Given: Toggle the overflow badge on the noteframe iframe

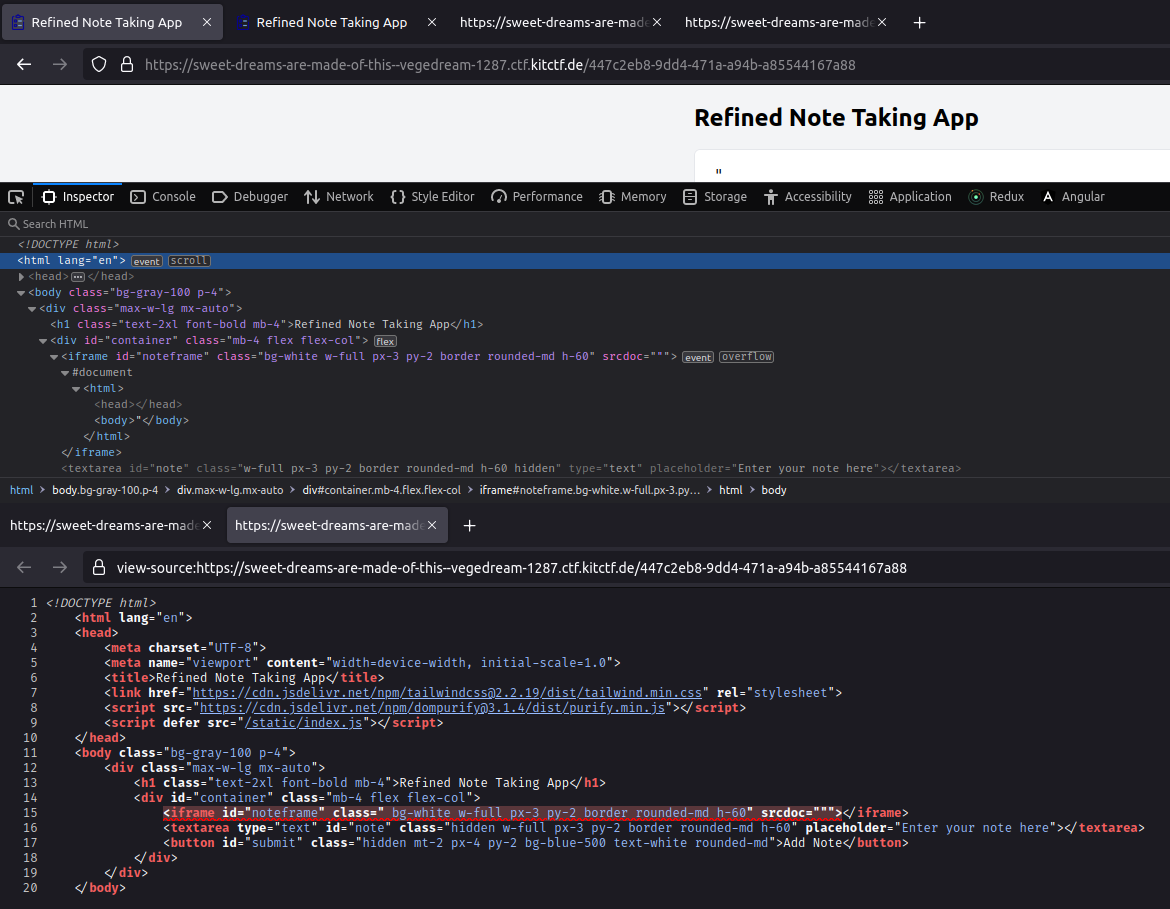Looking at the screenshot, I should pos(746,356).
